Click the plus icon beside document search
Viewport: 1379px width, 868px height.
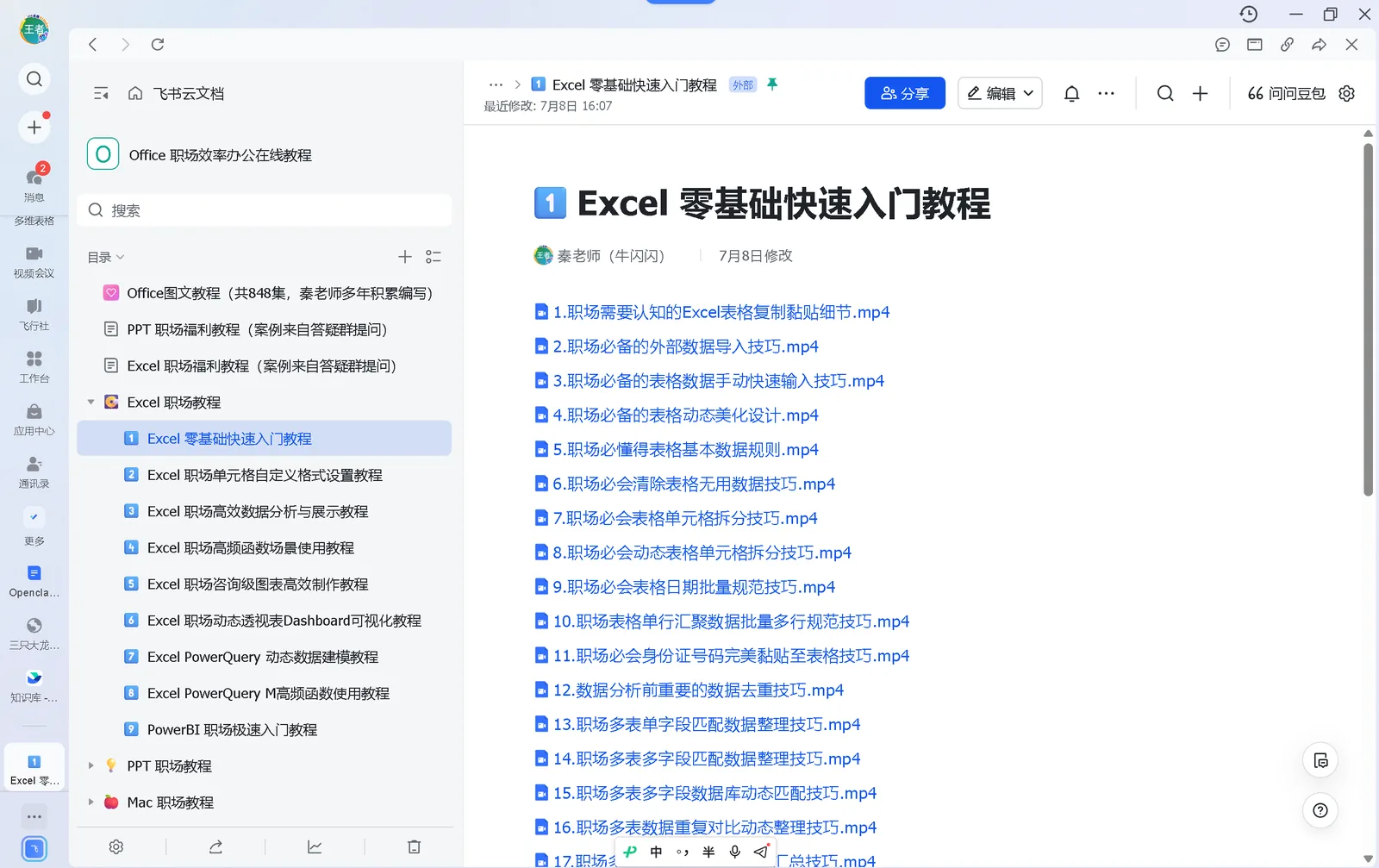pos(1200,93)
